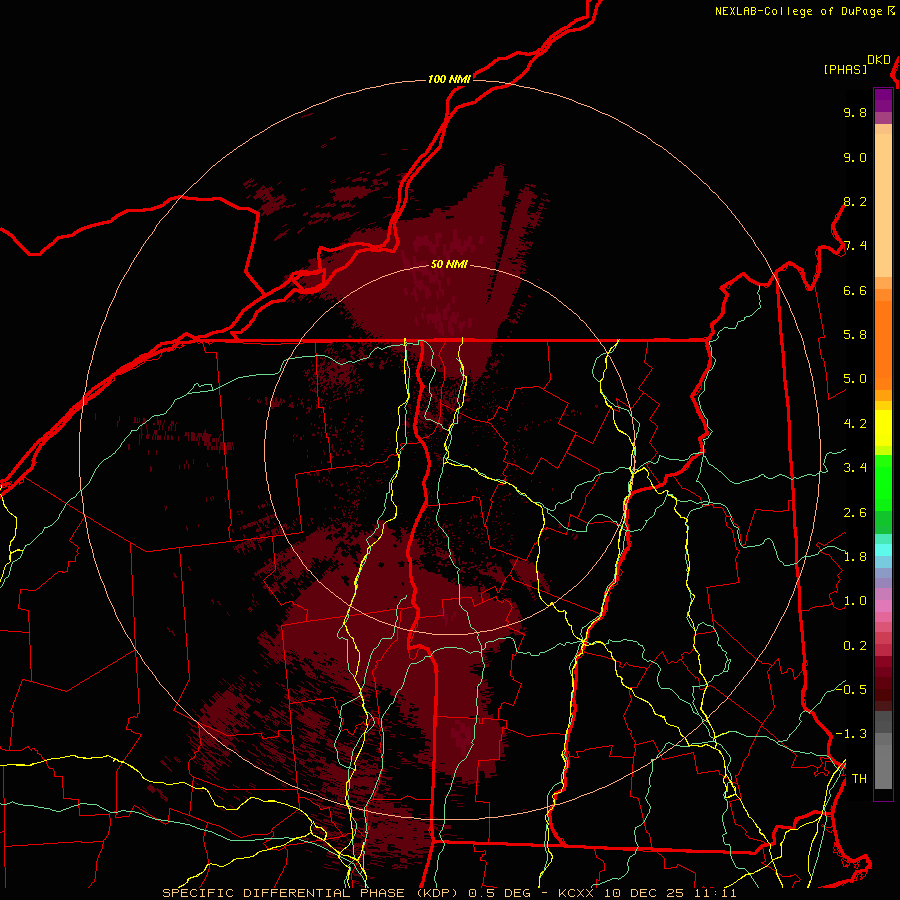900x900 pixels.
Task: Click the 1.0 color scale value
Action: tap(855, 601)
